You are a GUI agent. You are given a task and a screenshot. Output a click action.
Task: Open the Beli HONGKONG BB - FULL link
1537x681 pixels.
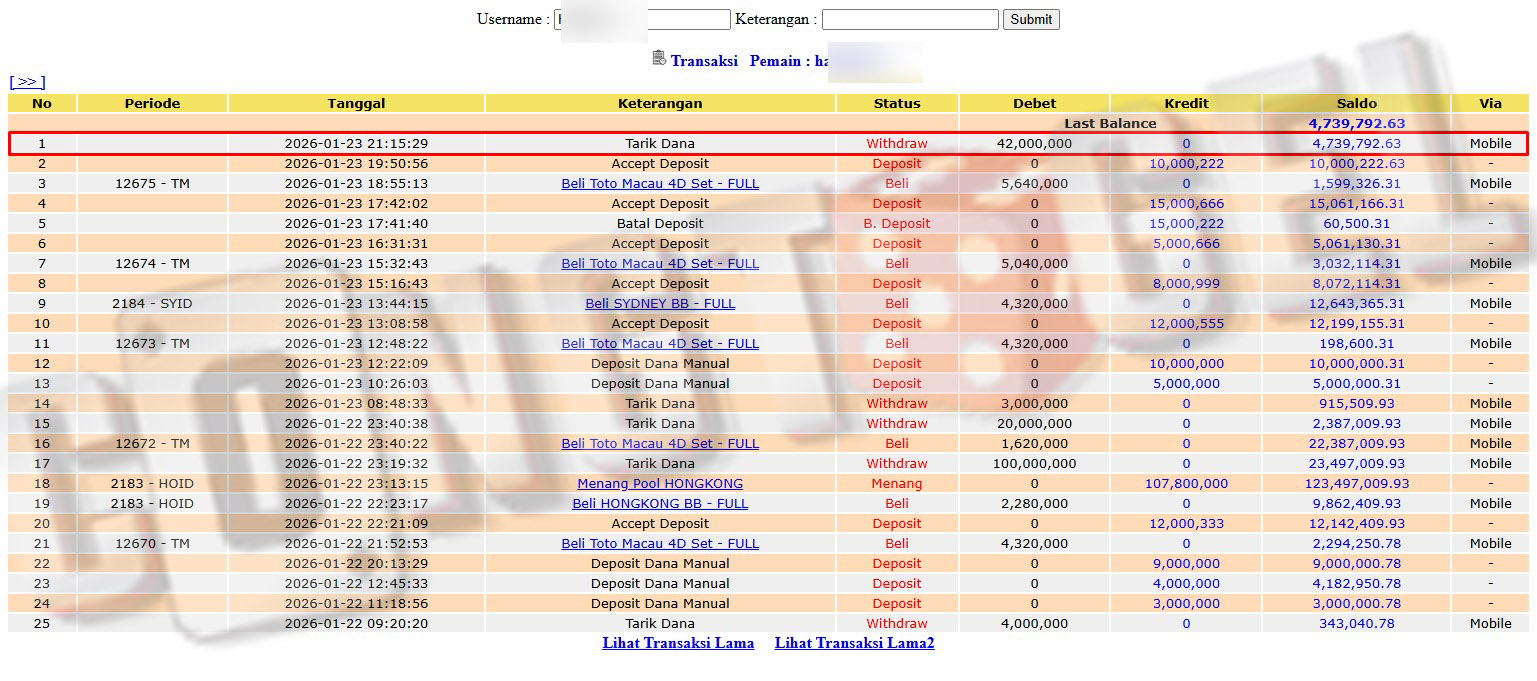660,503
